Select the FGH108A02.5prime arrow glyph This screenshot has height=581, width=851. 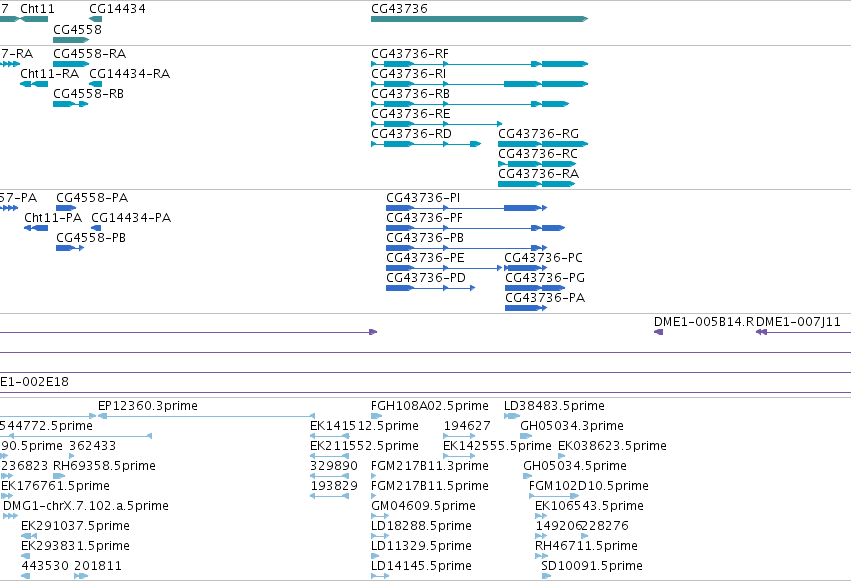coord(376,416)
